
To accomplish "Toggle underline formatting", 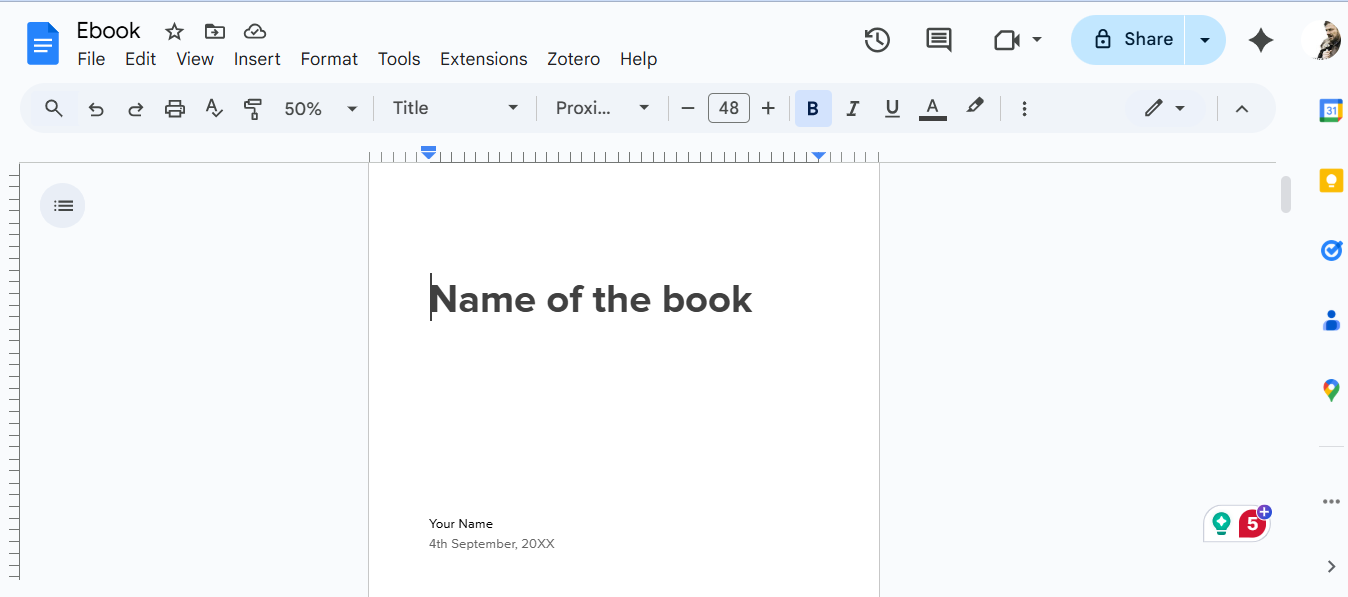I will point(892,107).
